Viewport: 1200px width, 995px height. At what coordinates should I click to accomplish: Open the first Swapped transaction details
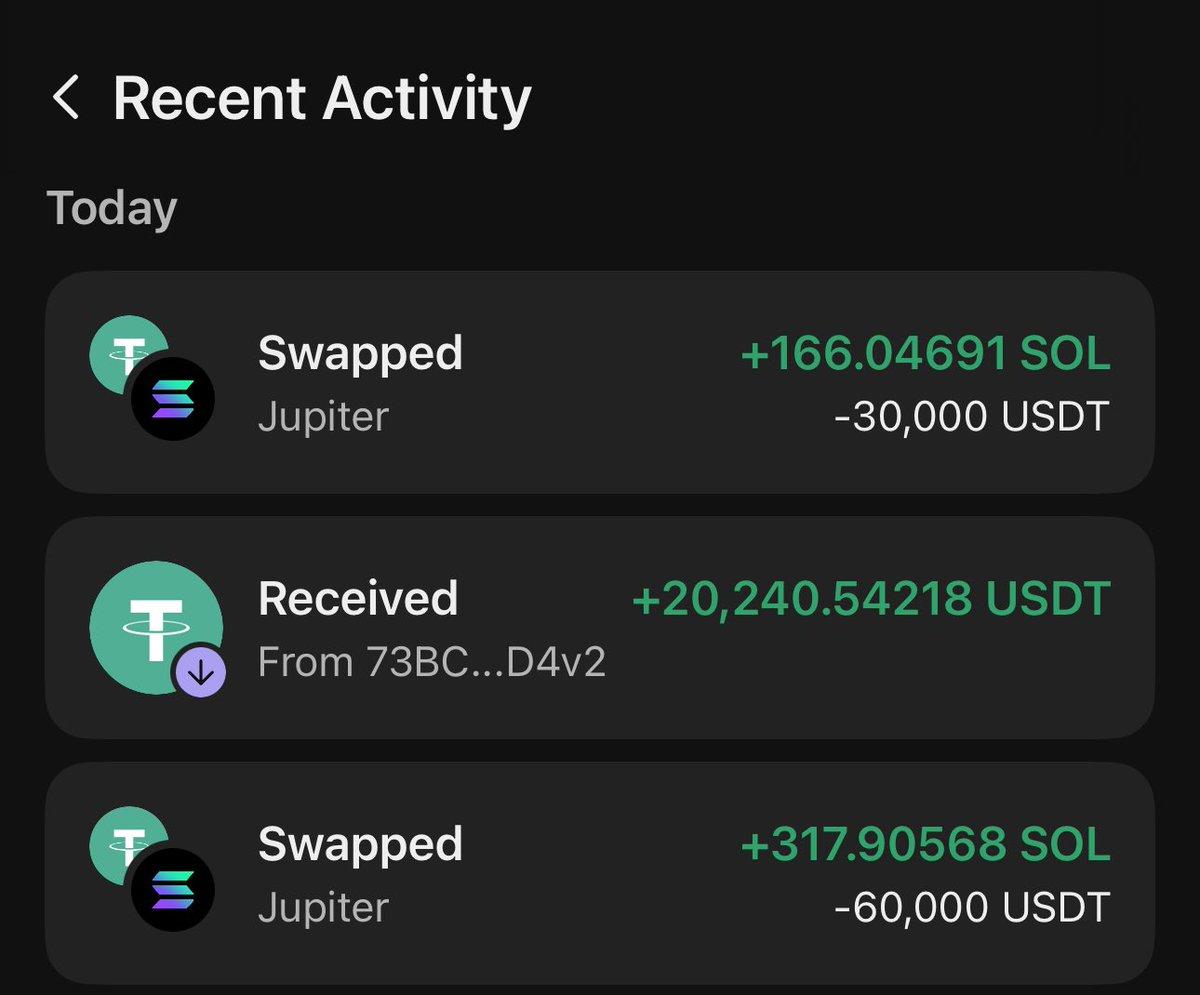click(600, 383)
